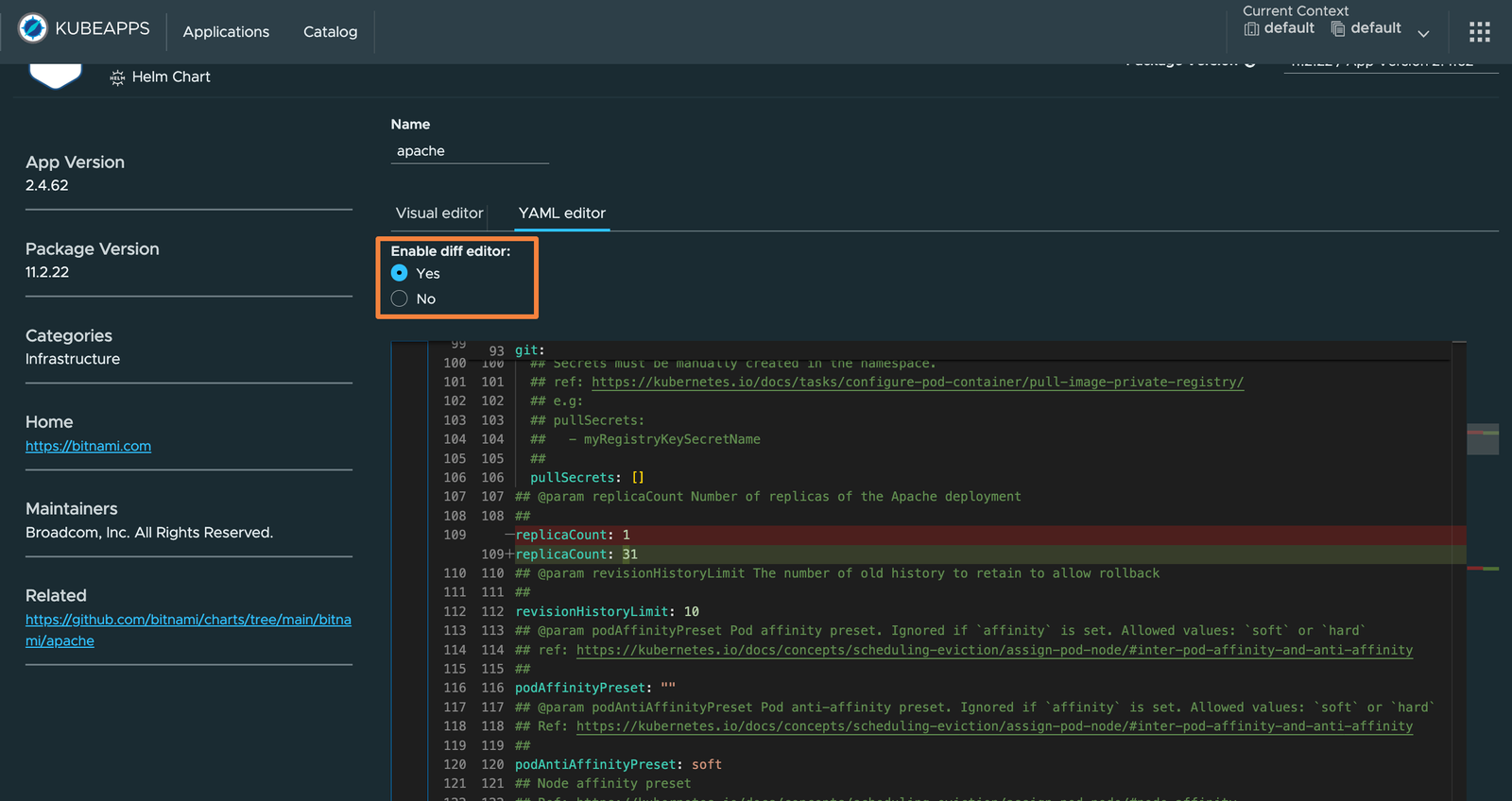Click the pullSecrets: [] line

tap(587, 478)
